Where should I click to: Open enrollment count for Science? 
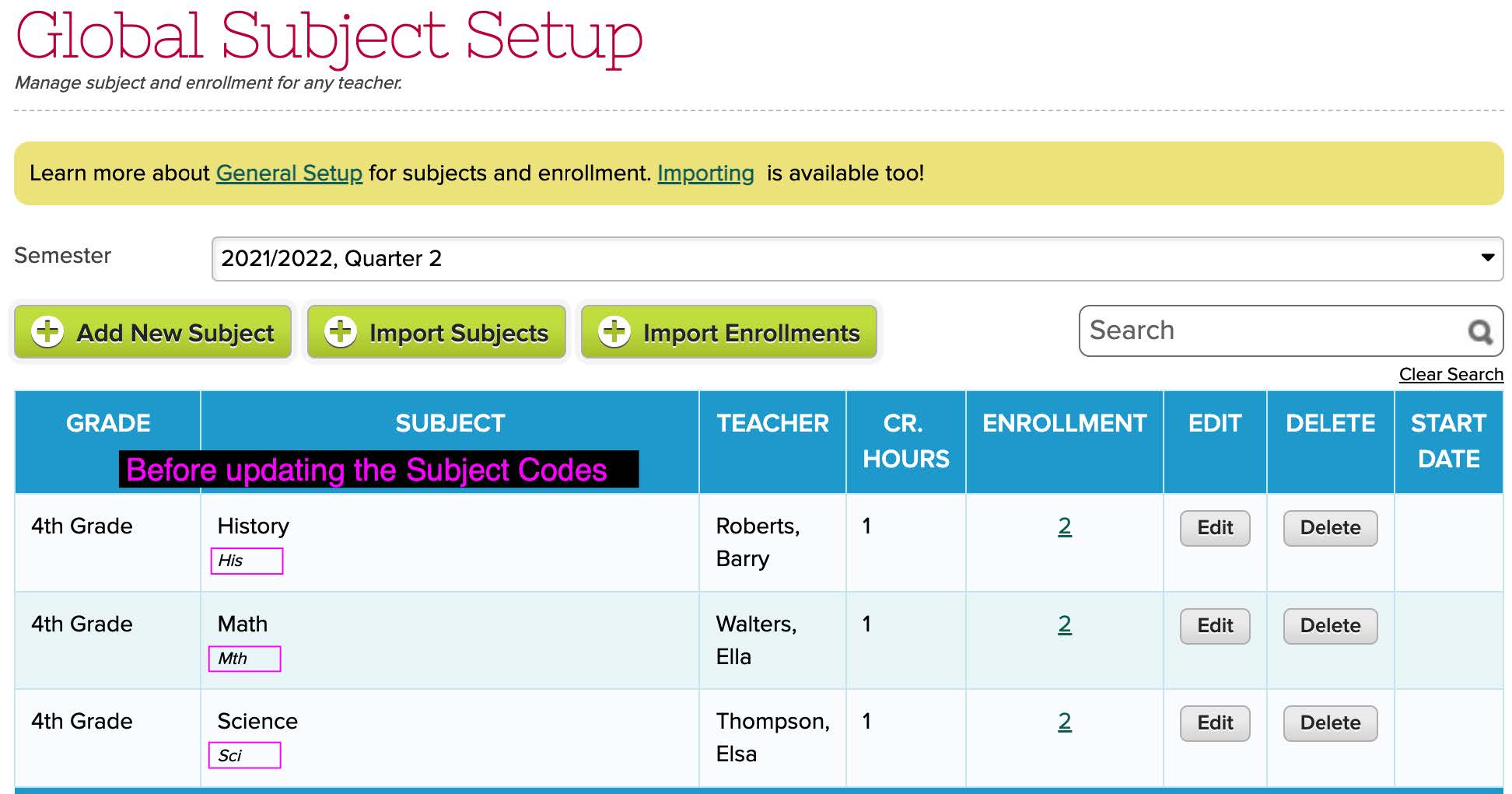click(x=1064, y=722)
